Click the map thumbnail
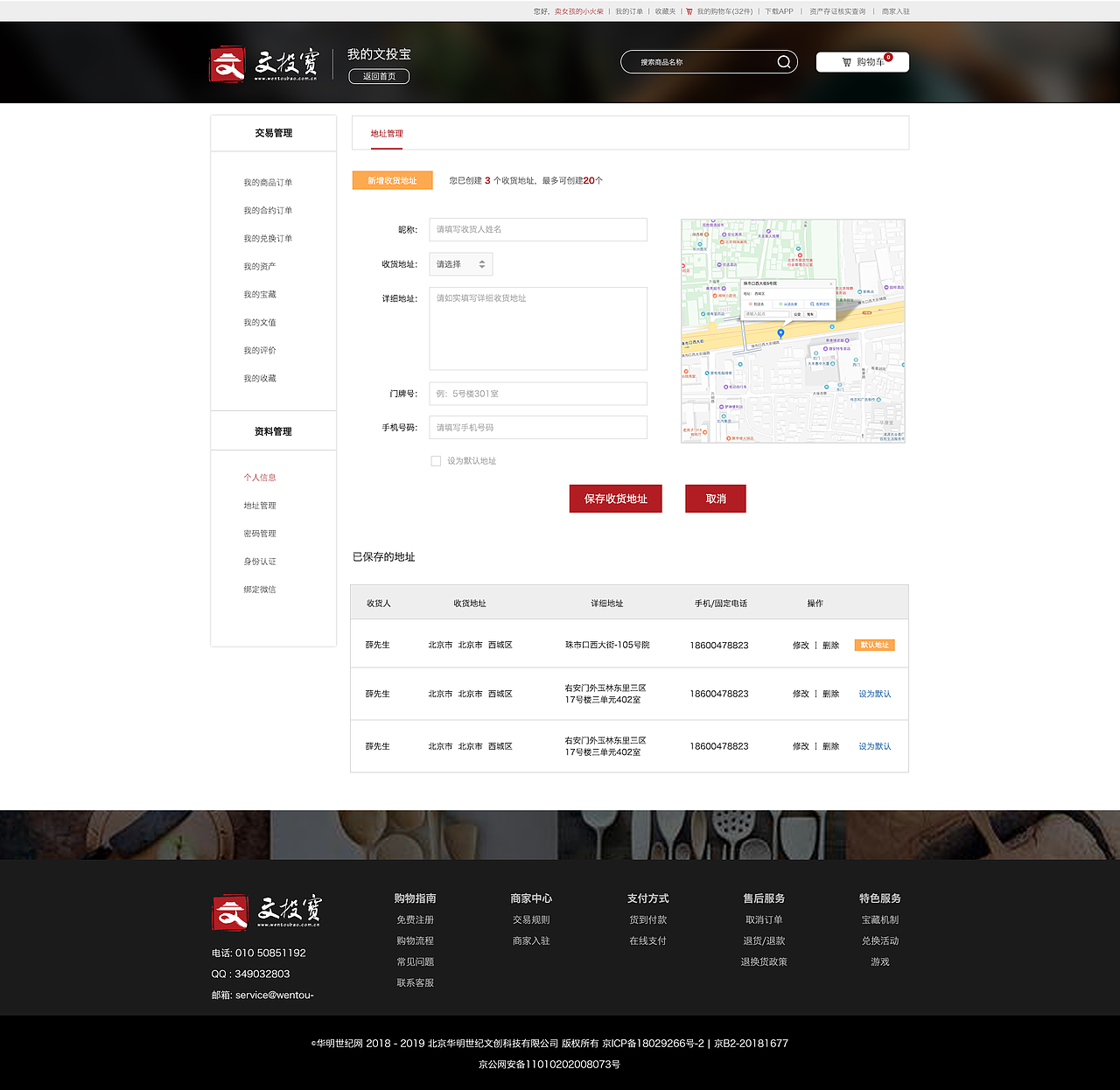 click(793, 331)
